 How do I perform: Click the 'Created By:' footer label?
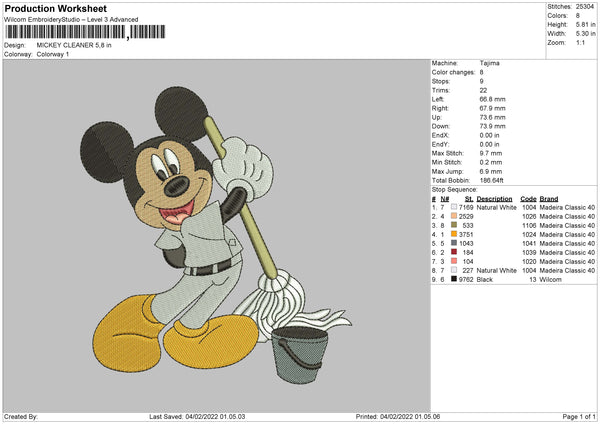point(21,416)
